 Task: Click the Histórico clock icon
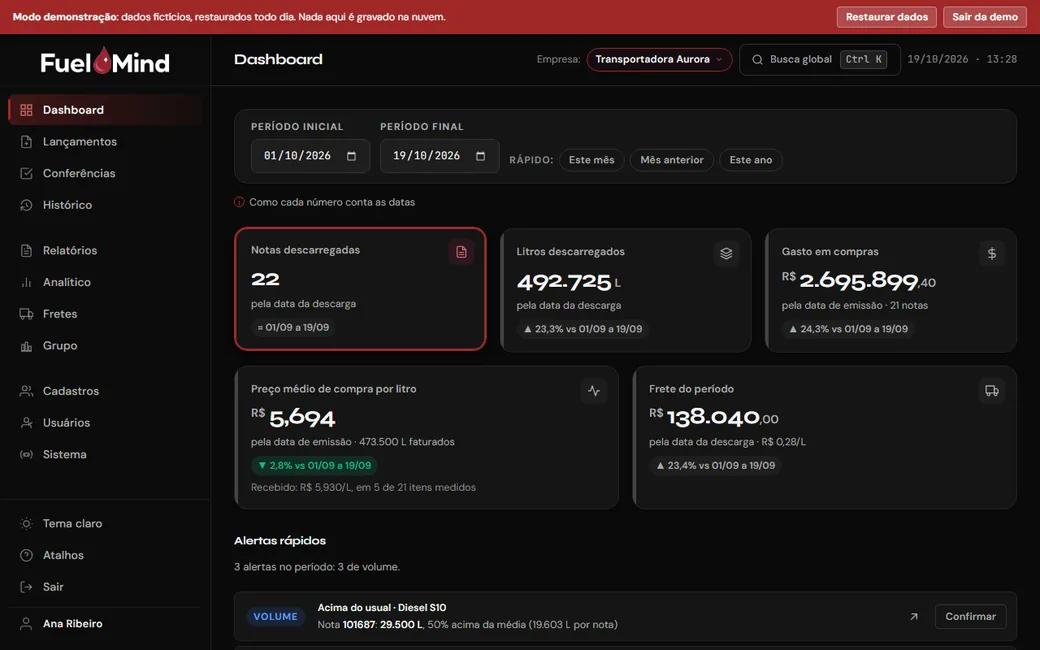pos(27,206)
